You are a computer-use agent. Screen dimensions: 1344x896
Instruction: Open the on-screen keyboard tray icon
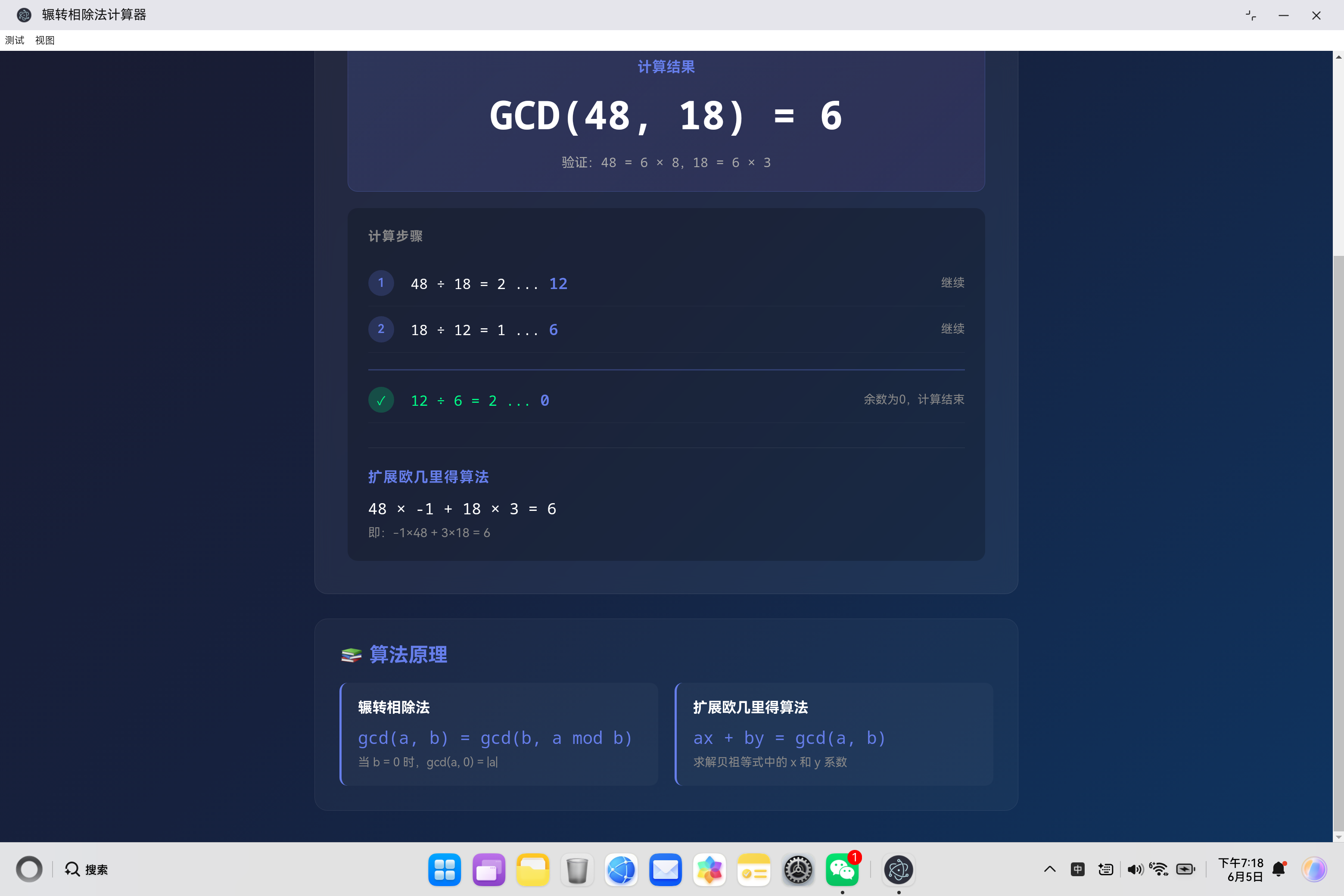point(1106,869)
